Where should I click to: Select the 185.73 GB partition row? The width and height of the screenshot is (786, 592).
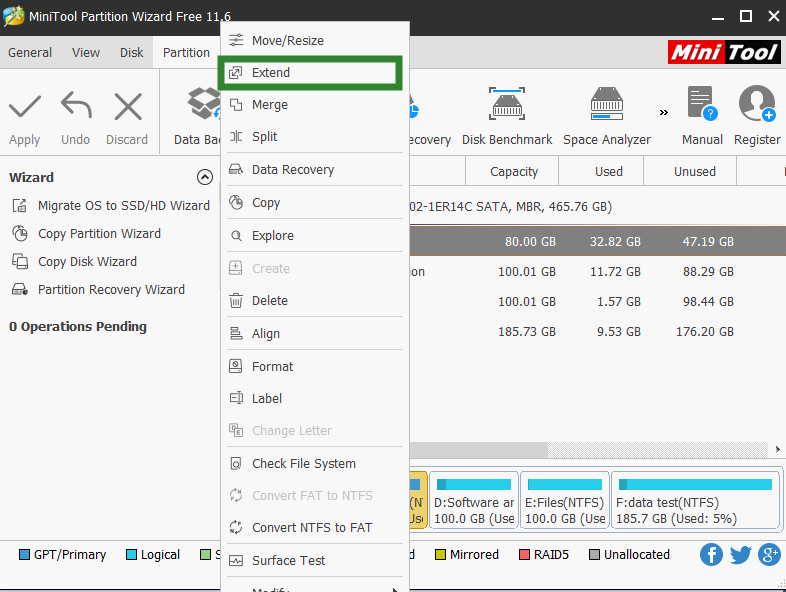tap(598, 332)
